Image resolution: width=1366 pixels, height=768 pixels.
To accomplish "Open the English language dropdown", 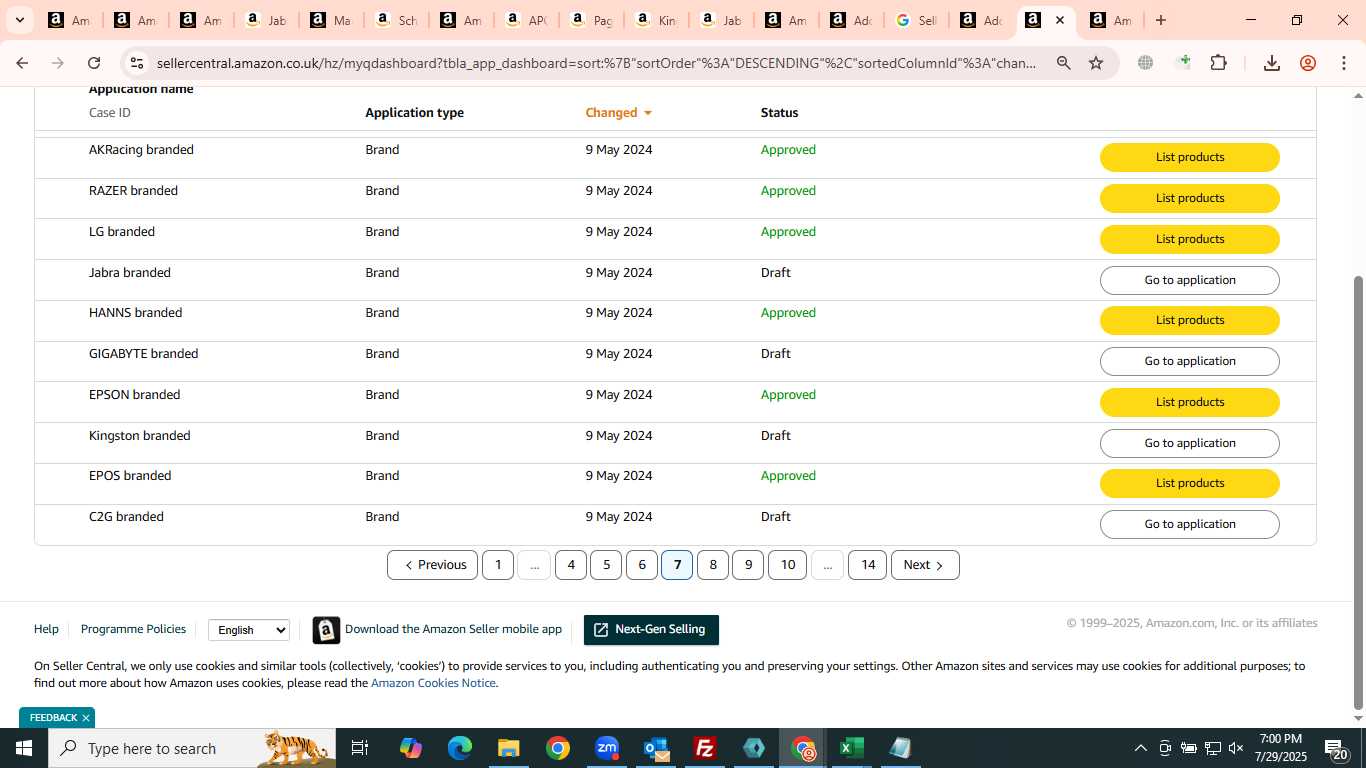I will [x=249, y=630].
